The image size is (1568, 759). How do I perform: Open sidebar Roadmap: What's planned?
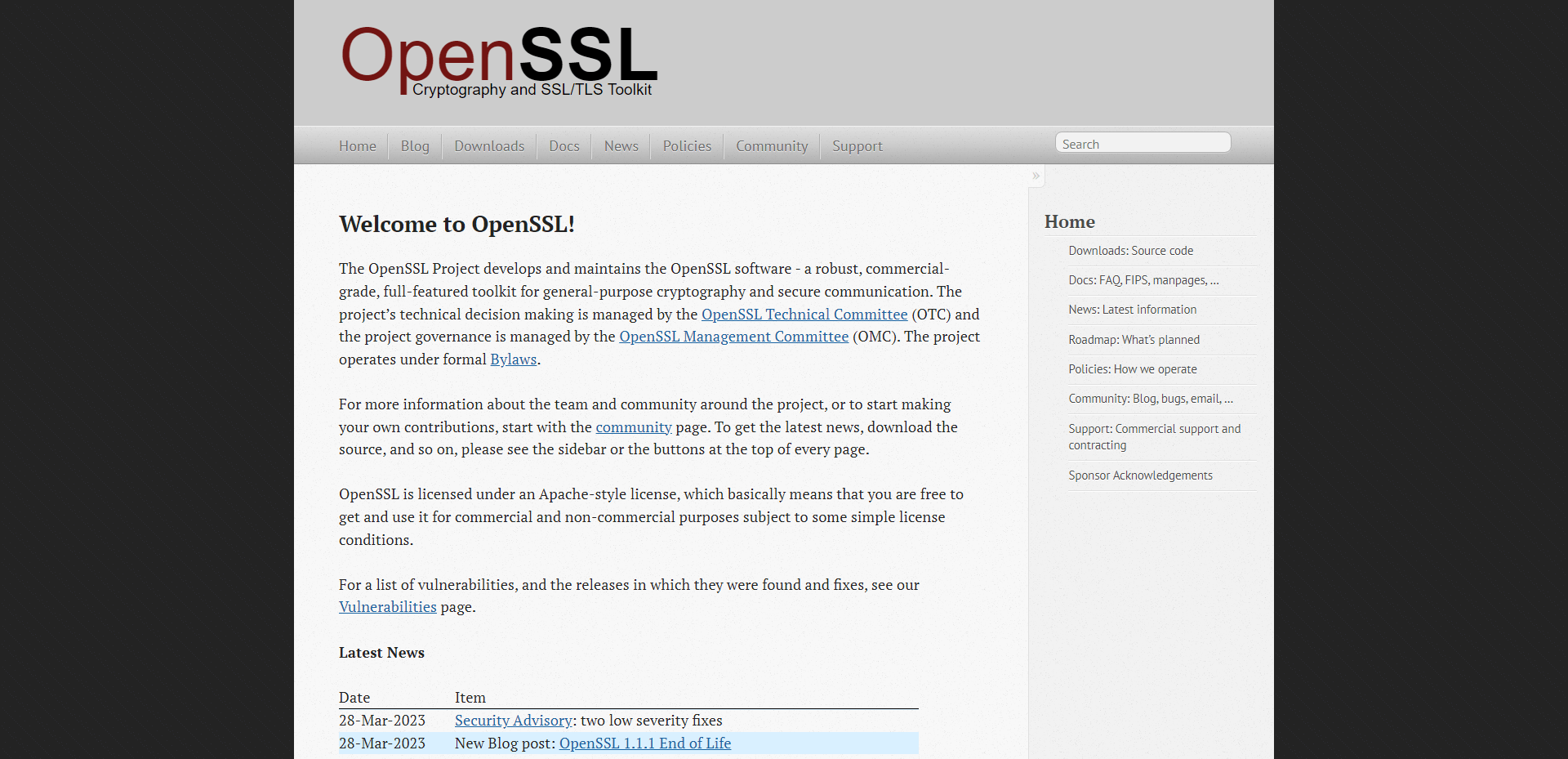click(1134, 340)
